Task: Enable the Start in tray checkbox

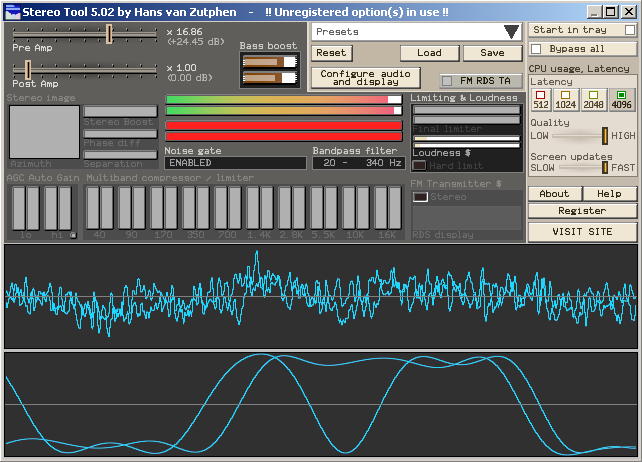Action: 630,30
